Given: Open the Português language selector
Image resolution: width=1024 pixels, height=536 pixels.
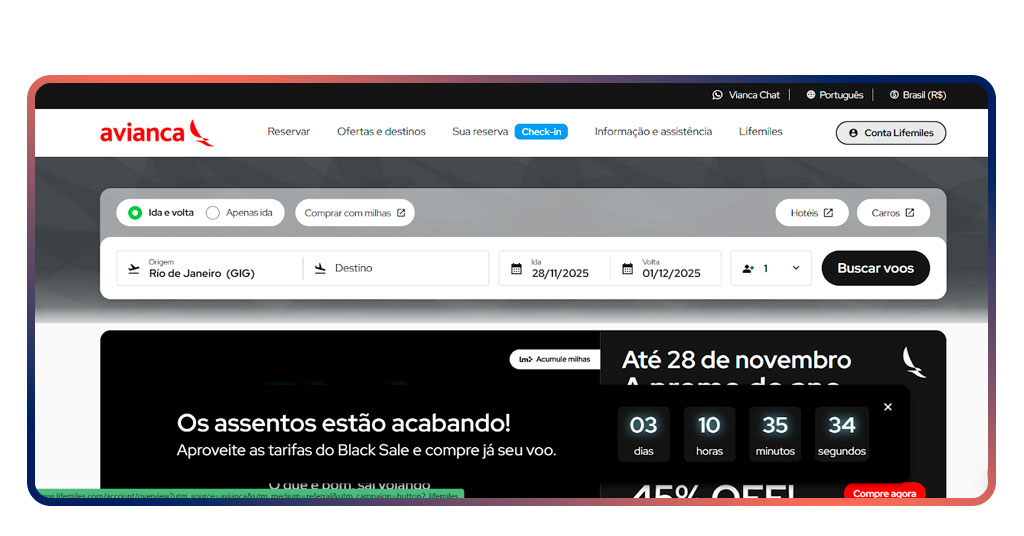Looking at the screenshot, I should click(x=835, y=95).
